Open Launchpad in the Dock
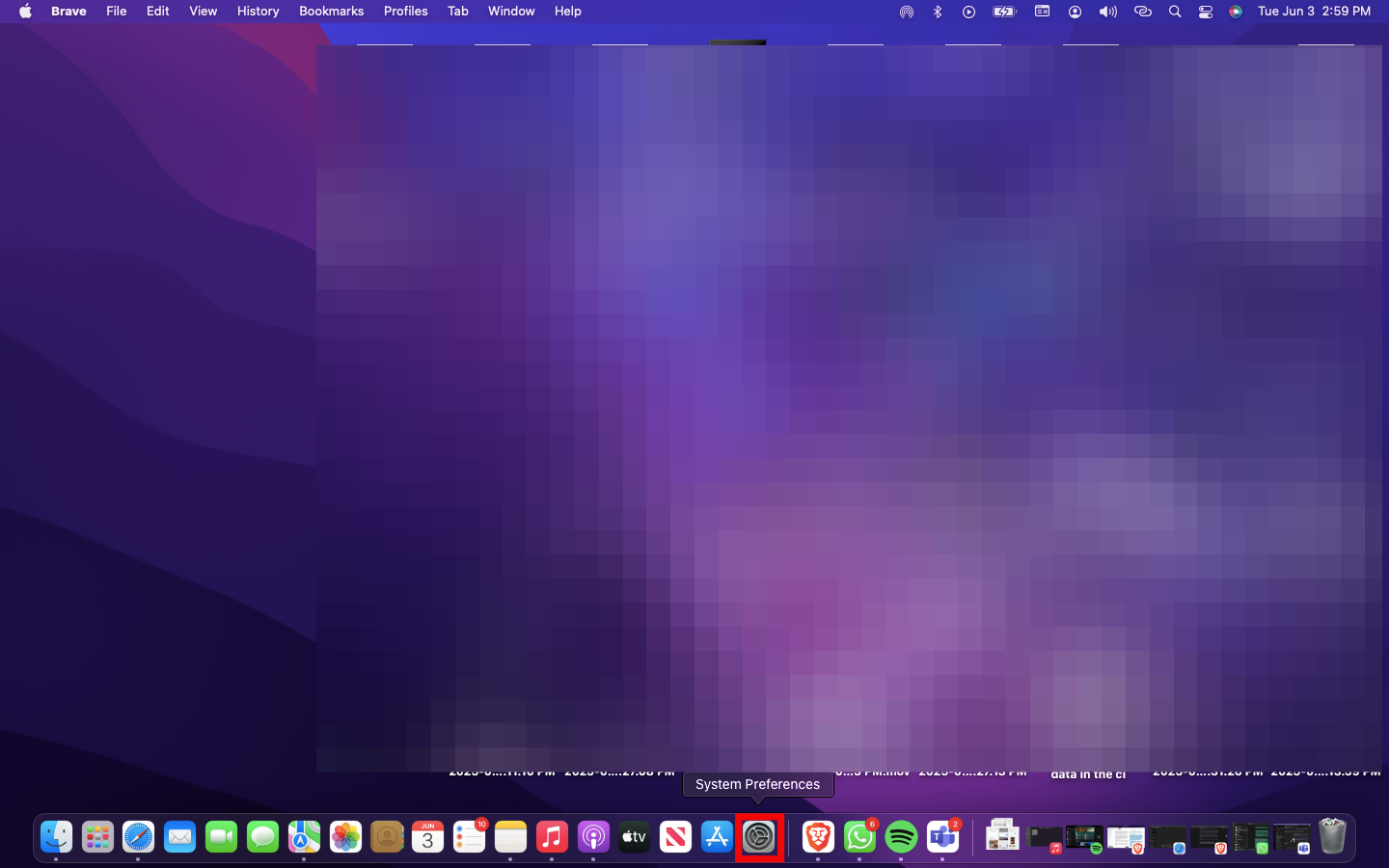The image size is (1389, 868). coord(97,836)
